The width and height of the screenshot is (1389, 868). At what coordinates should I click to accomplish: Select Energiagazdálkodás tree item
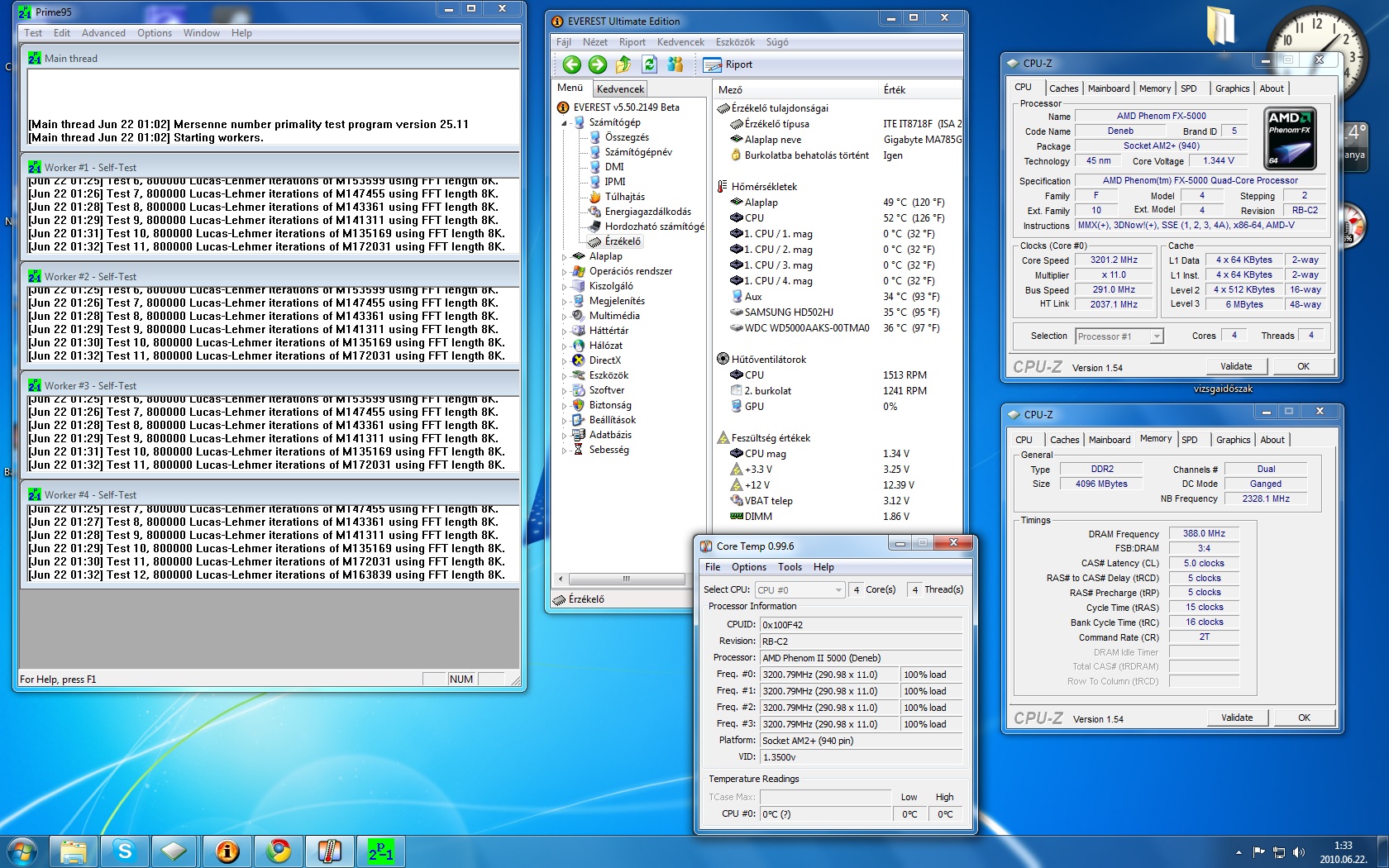tap(647, 212)
